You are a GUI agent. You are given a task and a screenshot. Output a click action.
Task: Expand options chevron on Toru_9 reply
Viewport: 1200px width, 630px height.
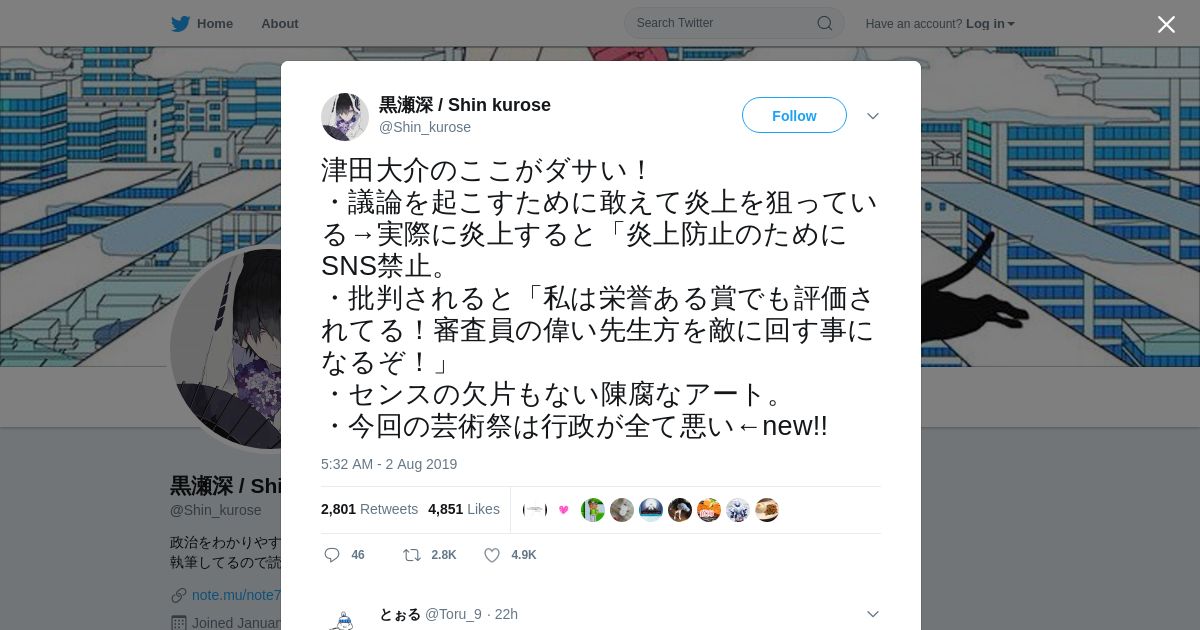coord(873,614)
